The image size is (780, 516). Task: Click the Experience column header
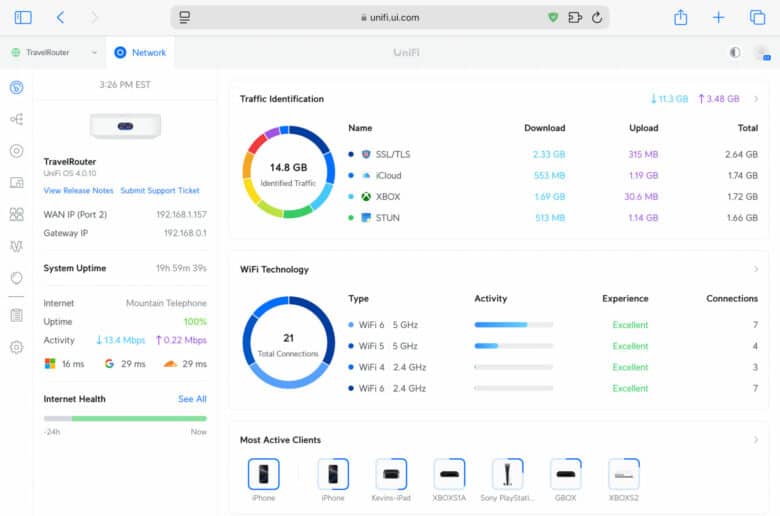pos(625,299)
